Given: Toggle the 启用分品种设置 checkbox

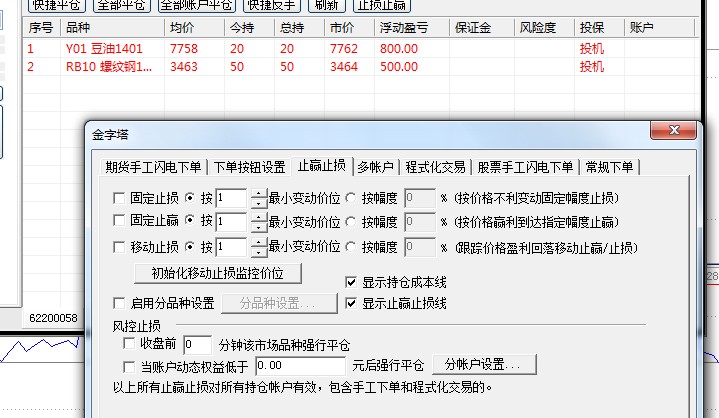Looking at the screenshot, I should (x=120, y=303).
